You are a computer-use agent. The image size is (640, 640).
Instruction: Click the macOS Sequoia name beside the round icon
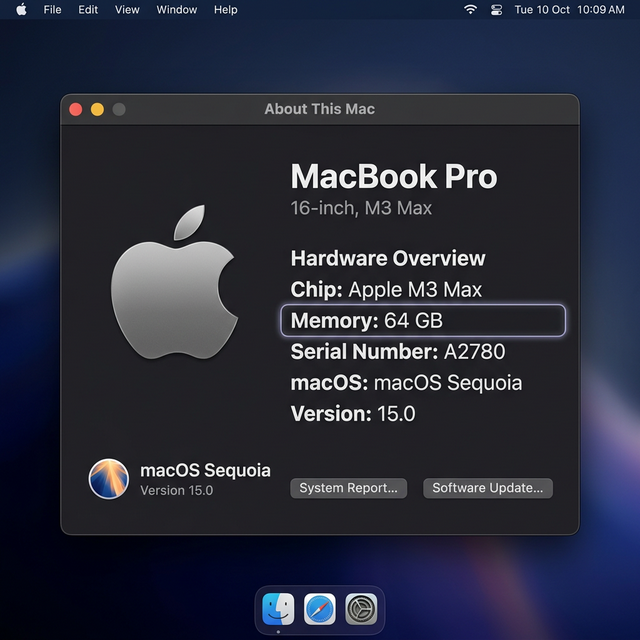[x=205, y=471]
